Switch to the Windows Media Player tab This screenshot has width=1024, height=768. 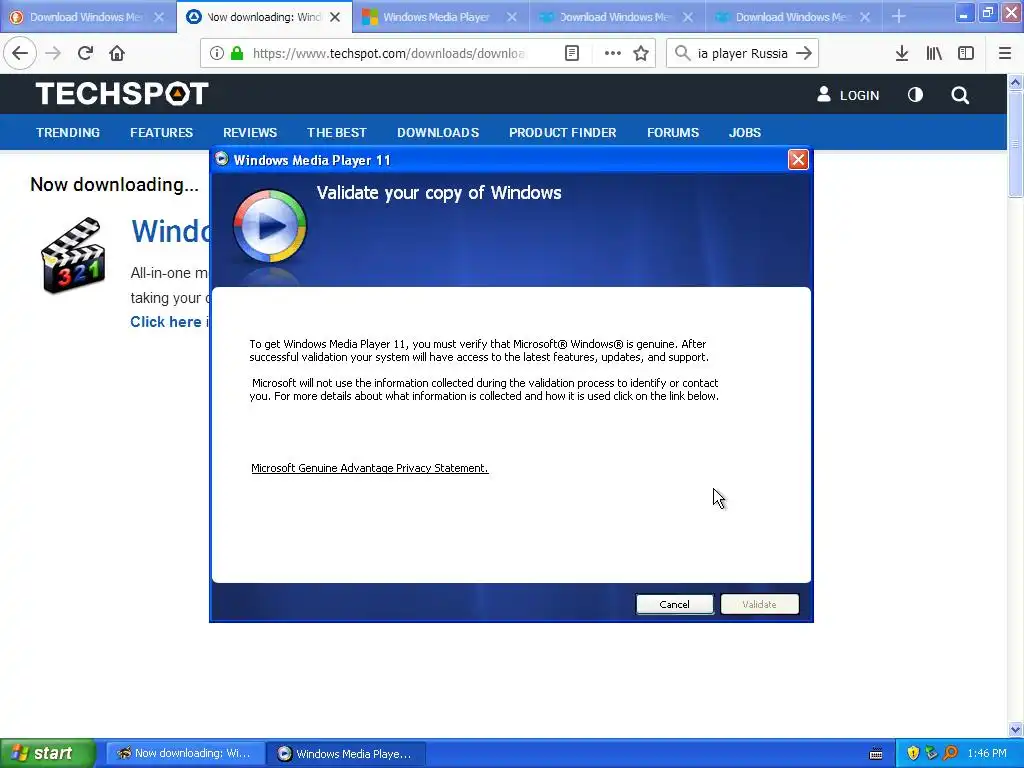(x=441, y=17)
